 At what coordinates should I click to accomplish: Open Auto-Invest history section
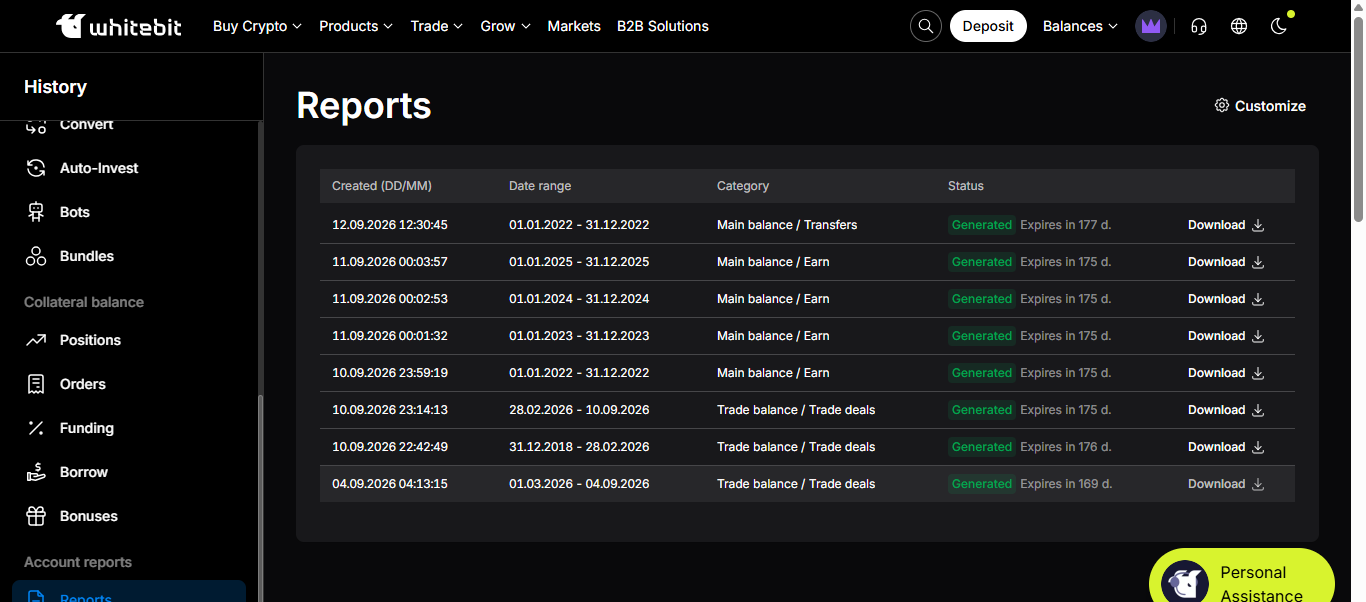(129, 168)
